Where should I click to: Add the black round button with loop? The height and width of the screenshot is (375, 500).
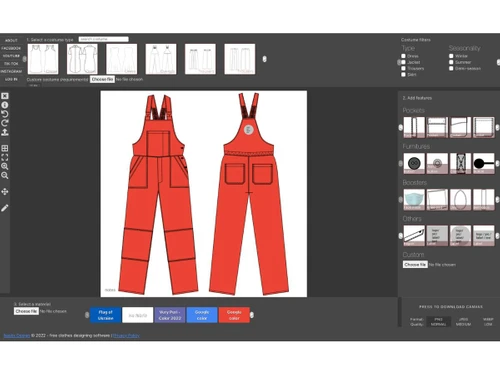point(484,163)
